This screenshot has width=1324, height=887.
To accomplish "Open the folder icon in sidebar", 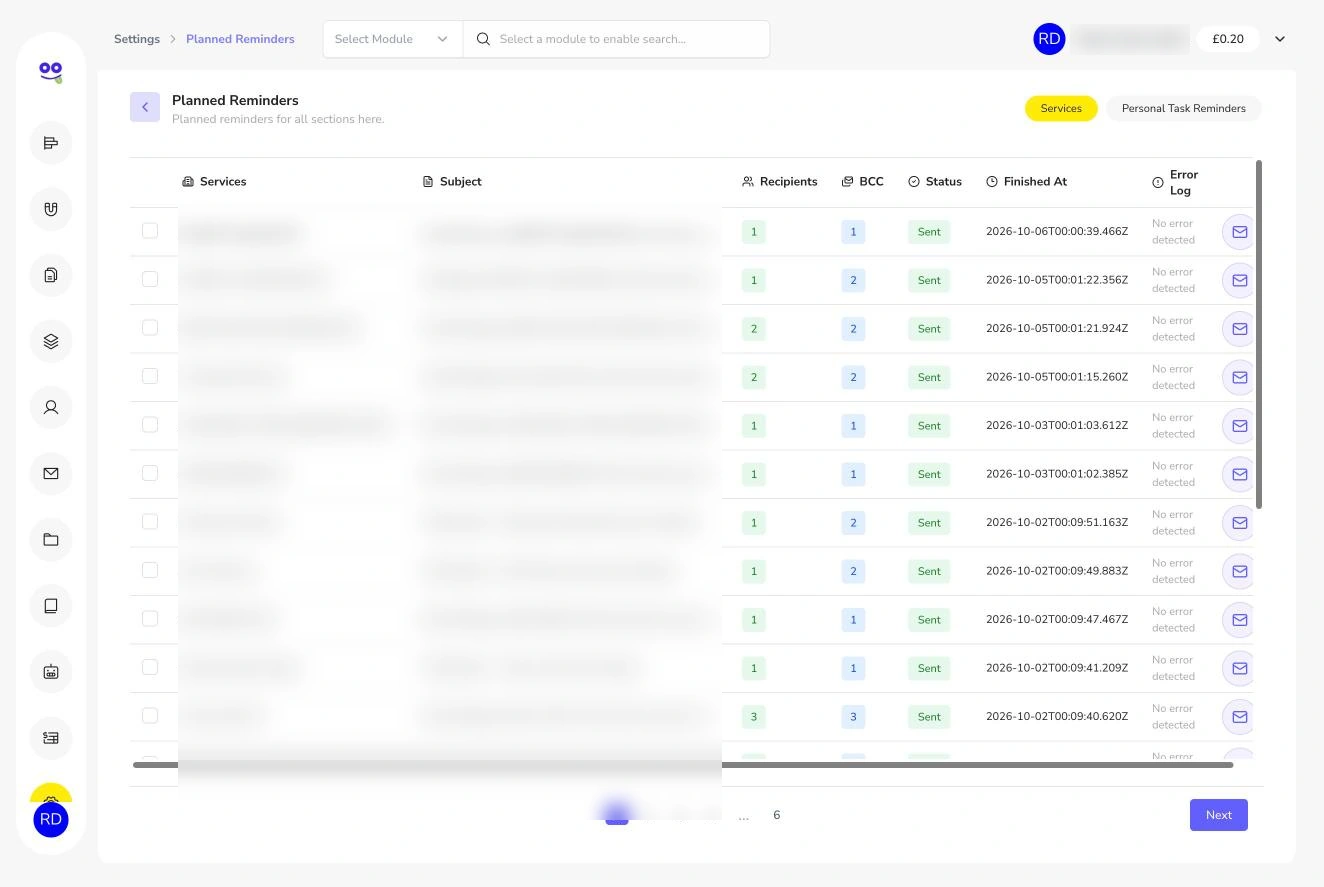I will (51, 539).
